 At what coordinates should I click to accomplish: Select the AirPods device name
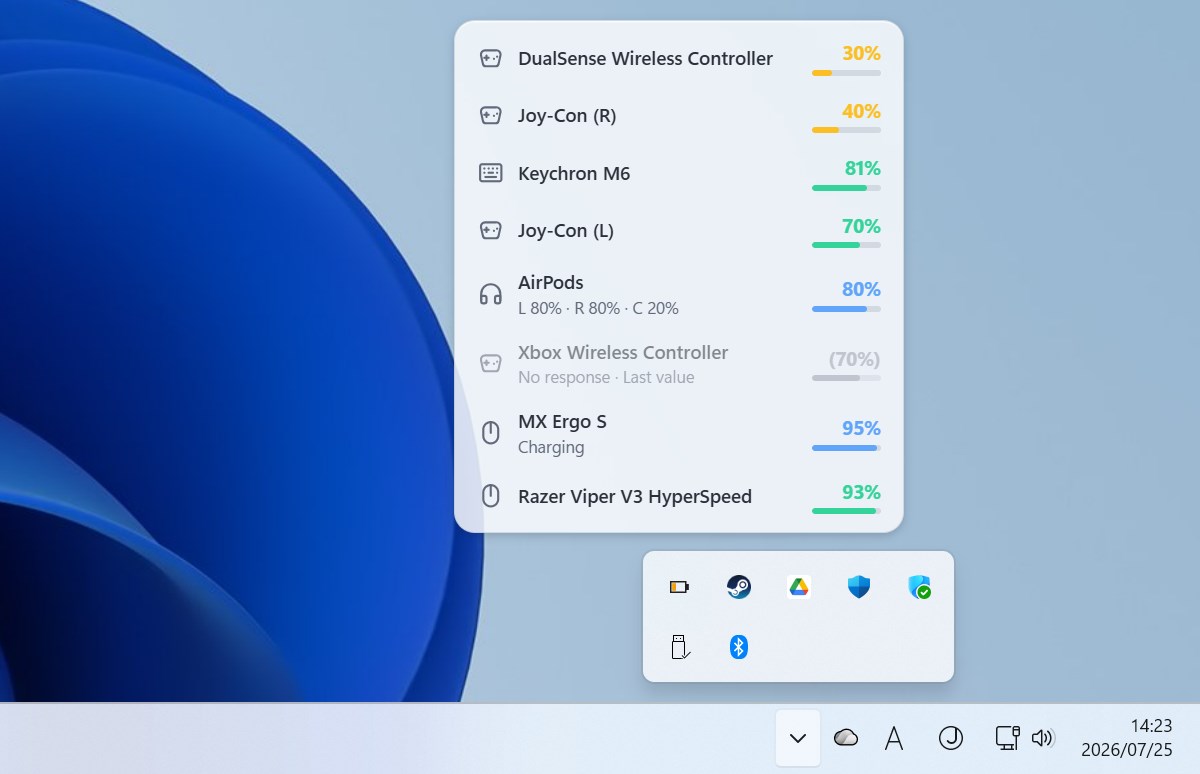coord(551,282)
